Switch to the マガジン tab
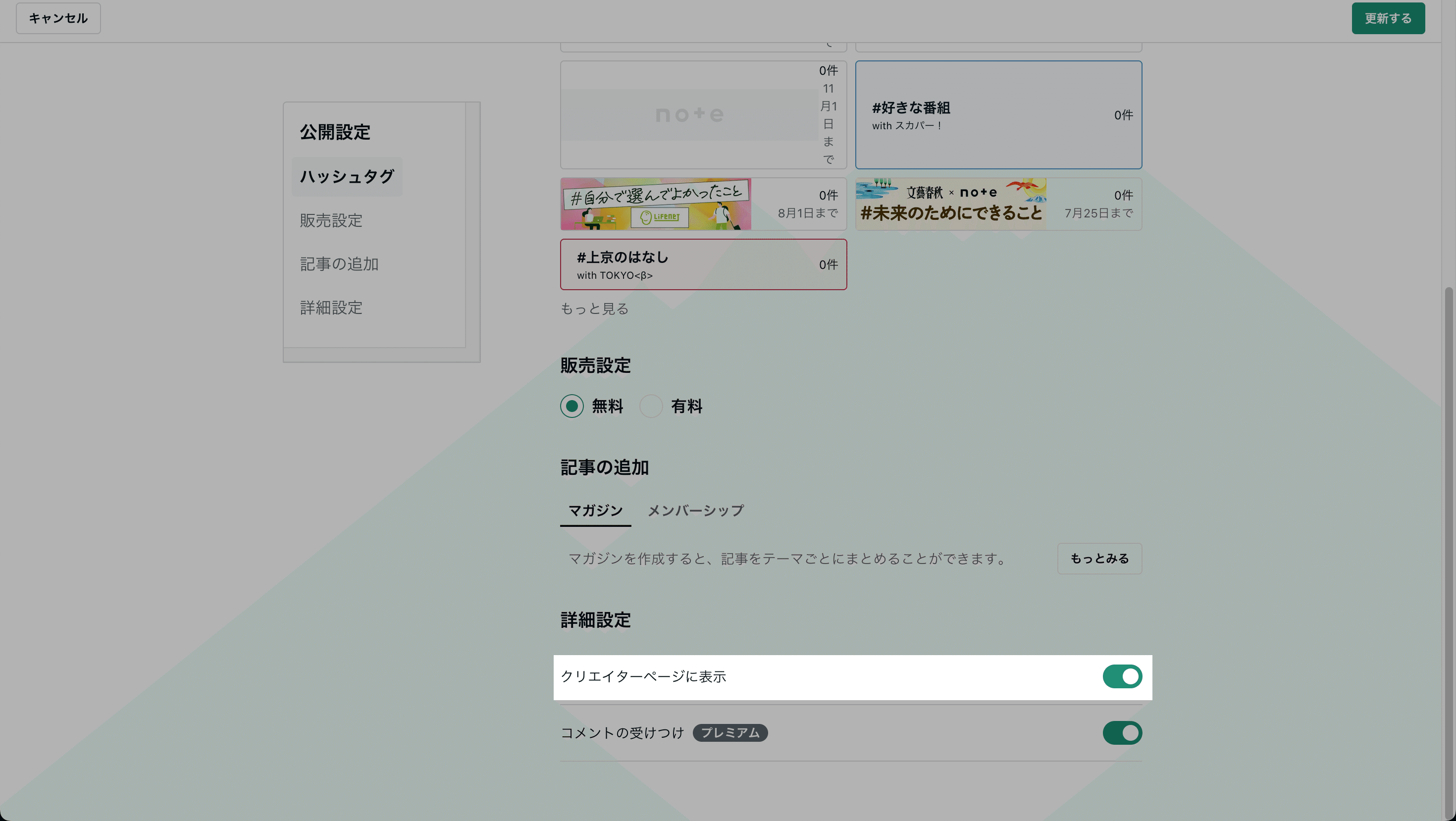 coord(595,511)
